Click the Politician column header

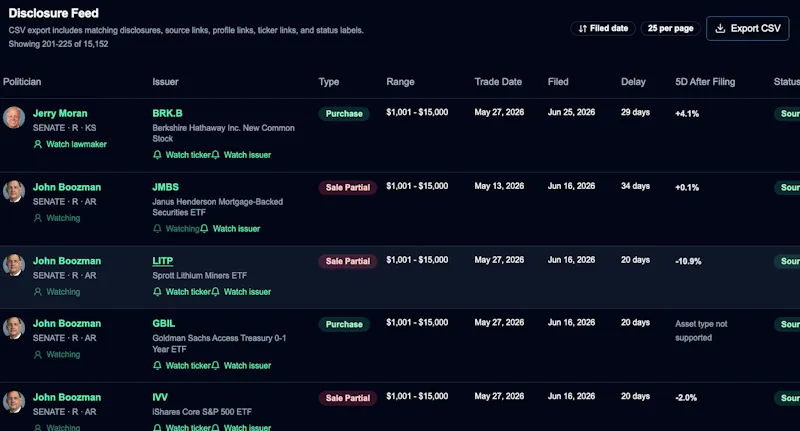[22, 82]
